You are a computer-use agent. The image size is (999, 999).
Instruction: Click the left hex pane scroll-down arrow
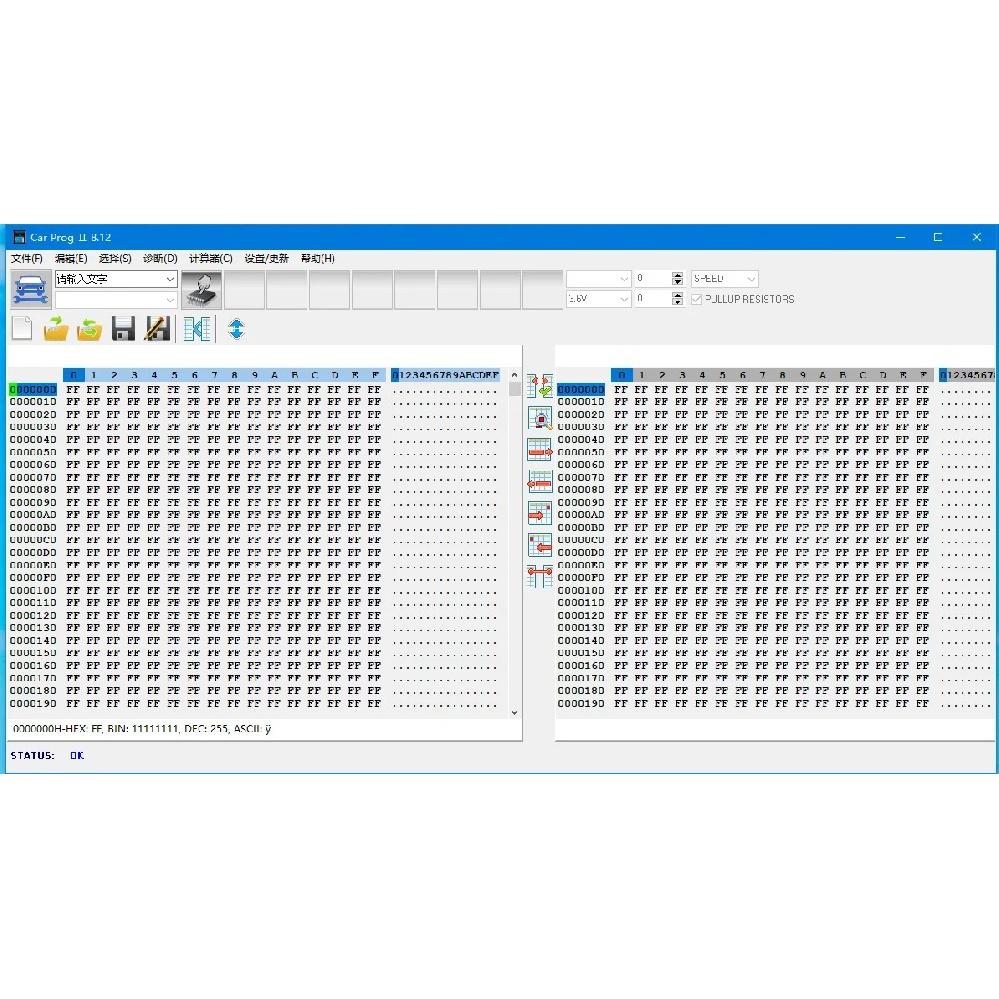[514, 713]
